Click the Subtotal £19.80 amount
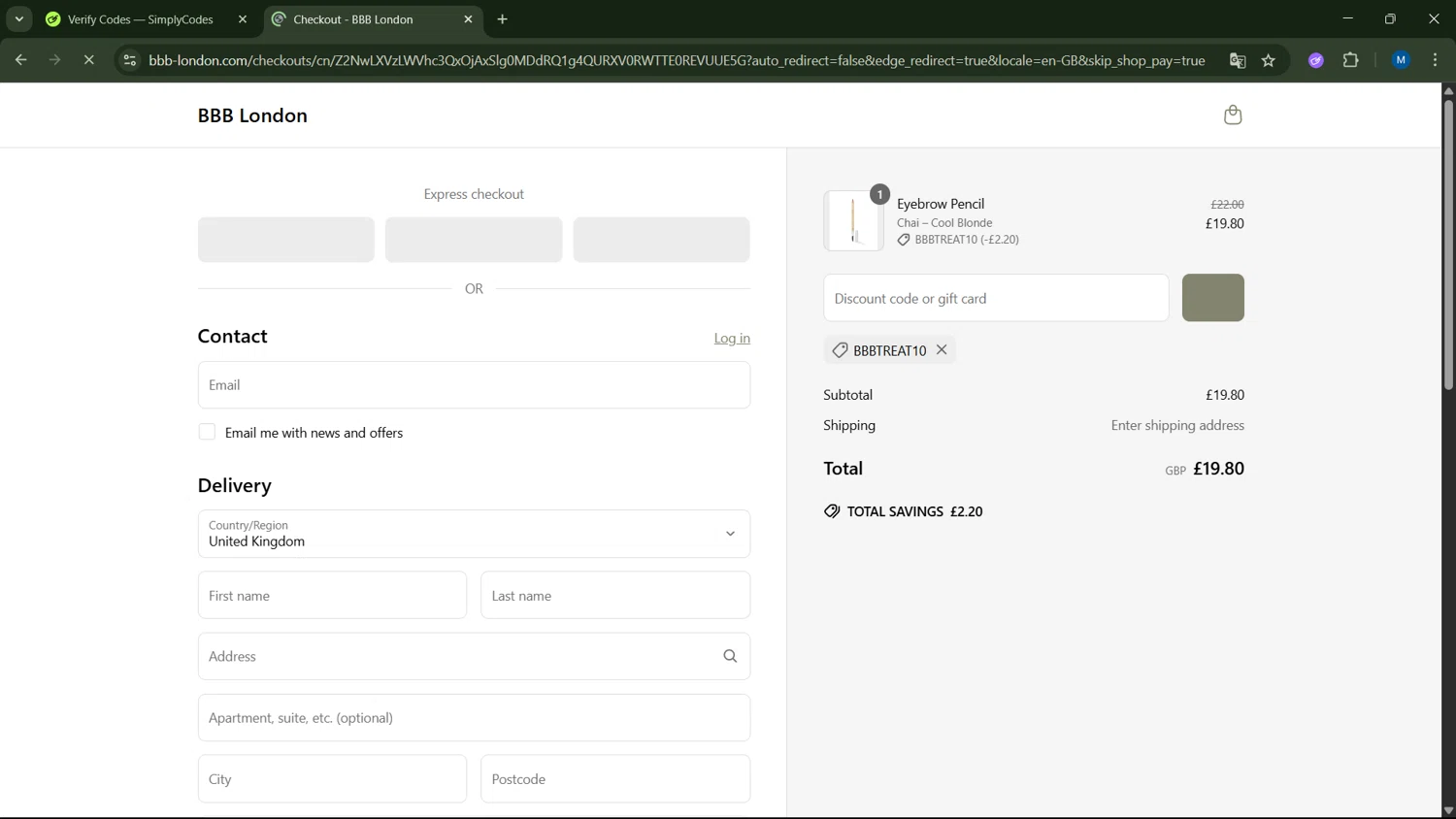Image resolution: width=1456 pixels, height=819 pixels. (1225, 395)
